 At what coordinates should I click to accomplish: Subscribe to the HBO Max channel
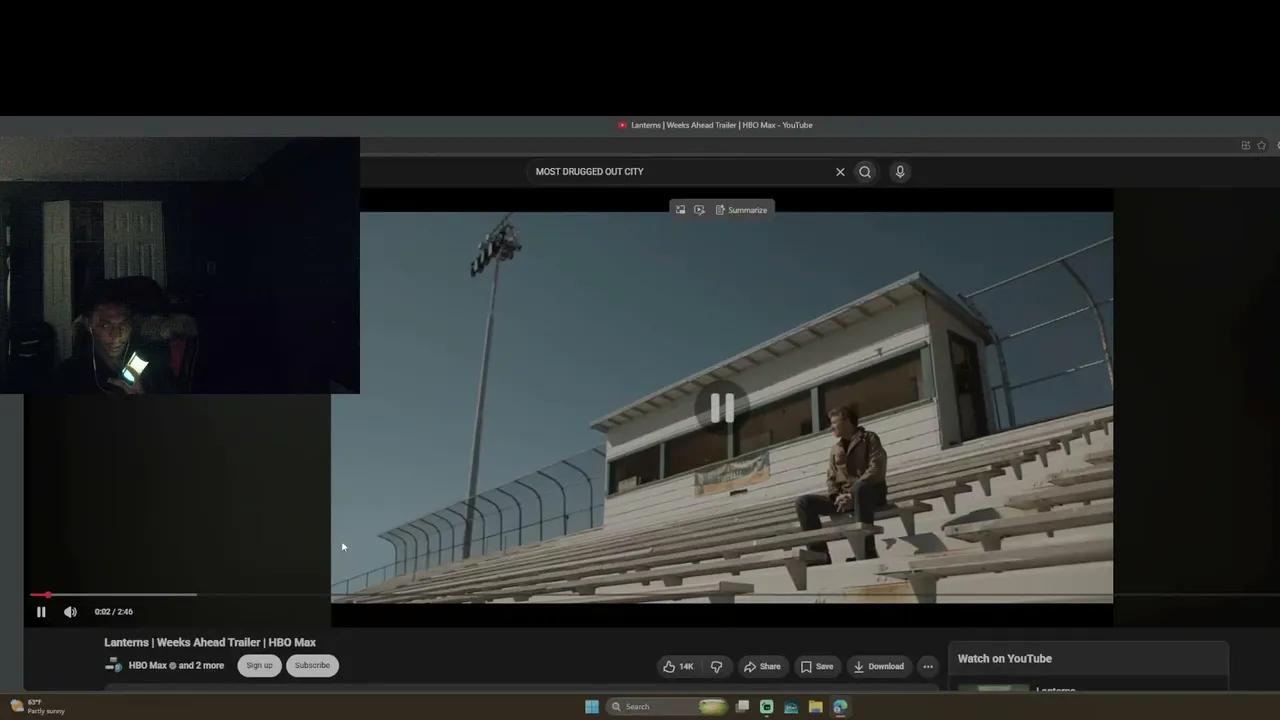coord(312,666)
